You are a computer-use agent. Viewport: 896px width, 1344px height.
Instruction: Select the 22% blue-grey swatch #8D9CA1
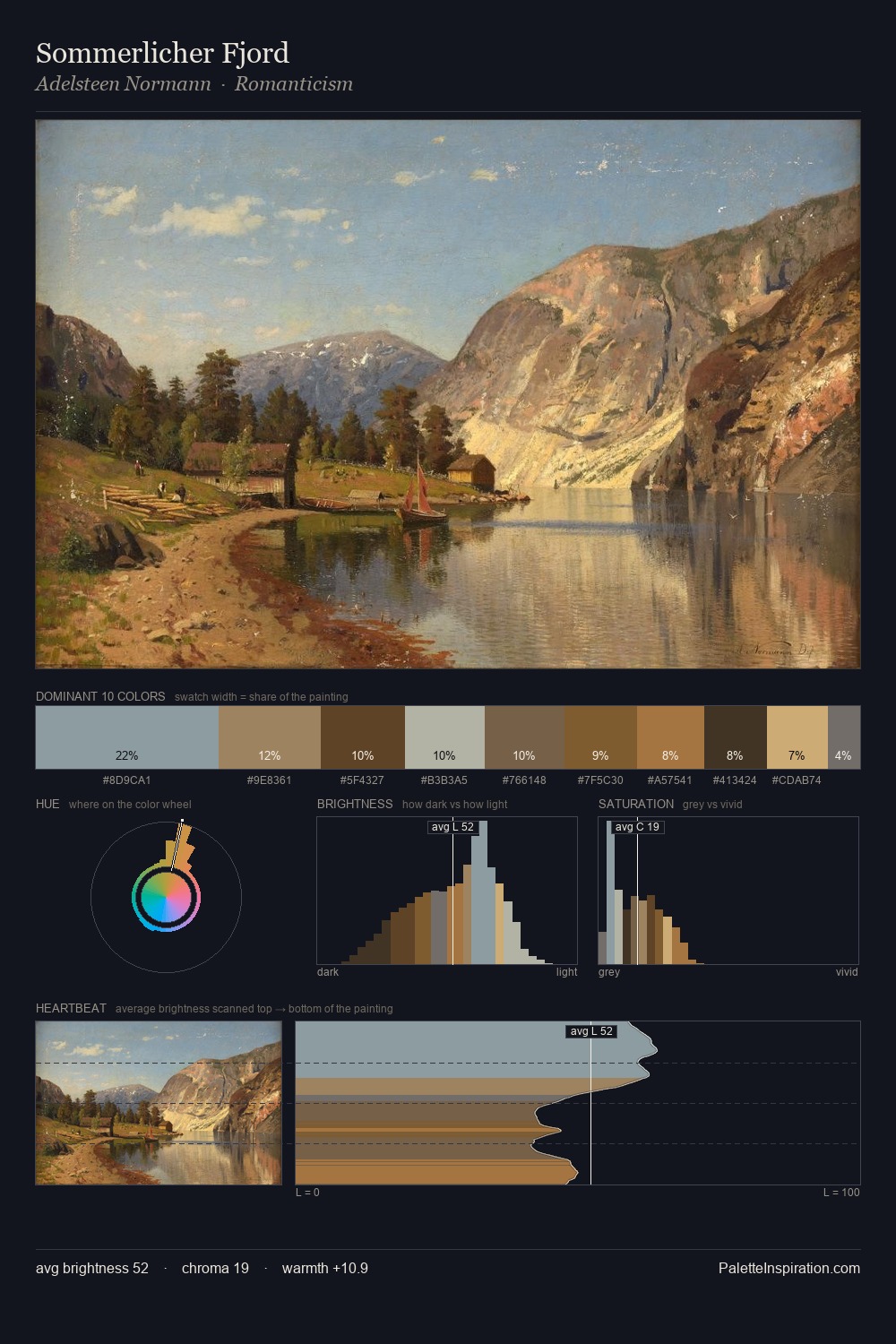(x=127, y=737)
